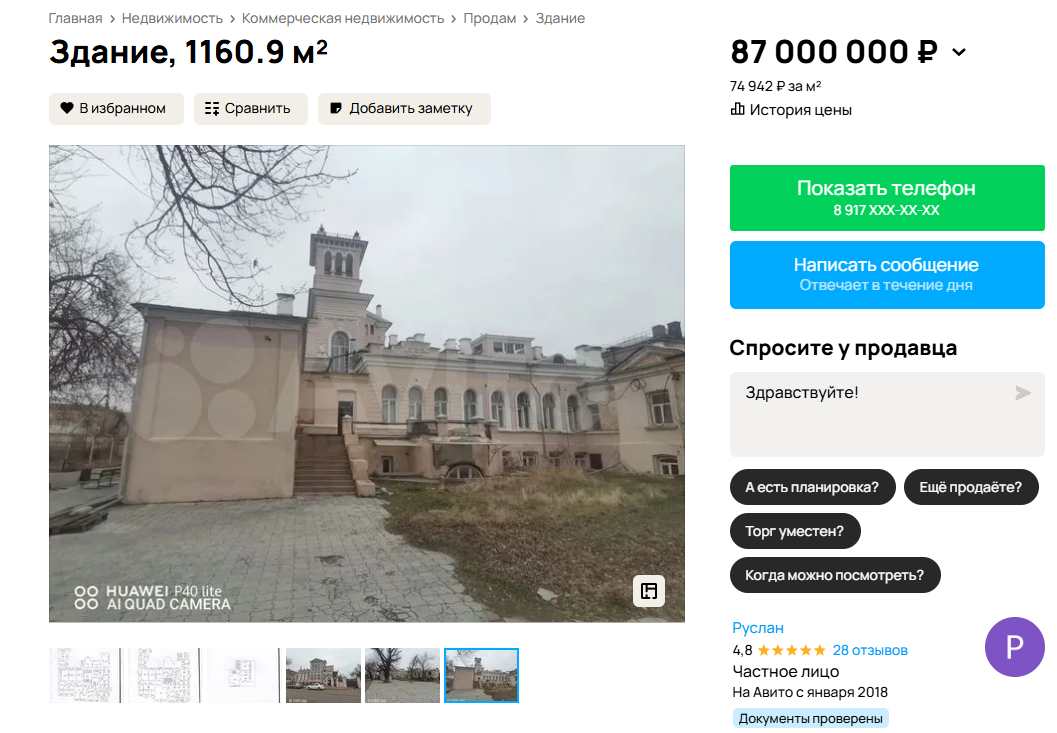Select quick question А есть планировка?
This screenshot has height=733, width=1057.
coord(812,487)
